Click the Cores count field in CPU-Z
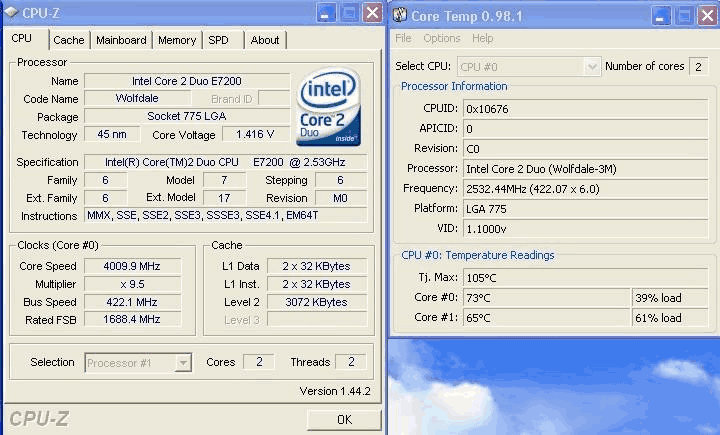This screenshot has width=720, height=435. pyautogui.click(x=259, y=362)
